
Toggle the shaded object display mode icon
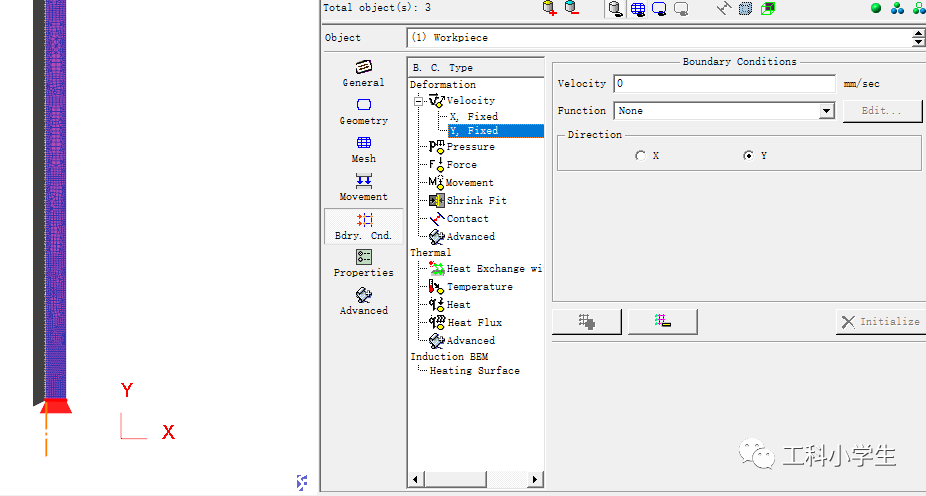(616, 9)
